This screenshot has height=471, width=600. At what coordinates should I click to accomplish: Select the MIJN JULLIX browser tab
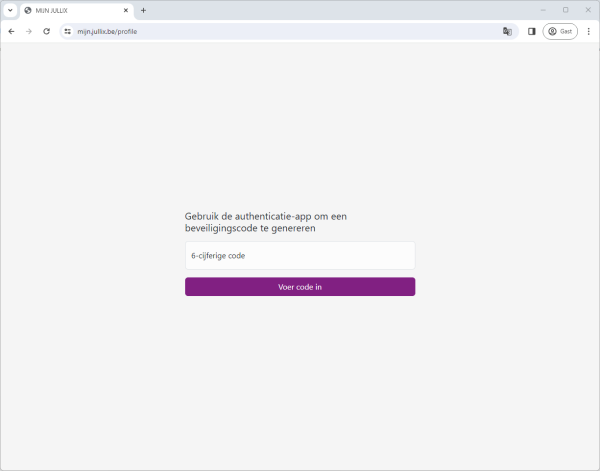click(72, 10)
